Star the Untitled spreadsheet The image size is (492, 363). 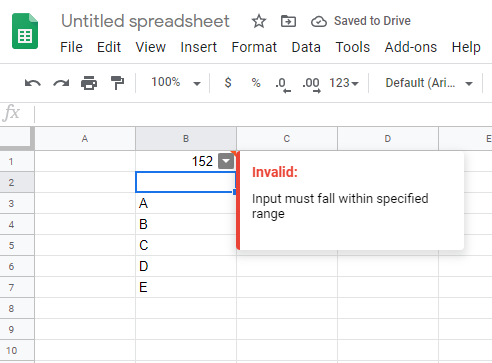259,21
